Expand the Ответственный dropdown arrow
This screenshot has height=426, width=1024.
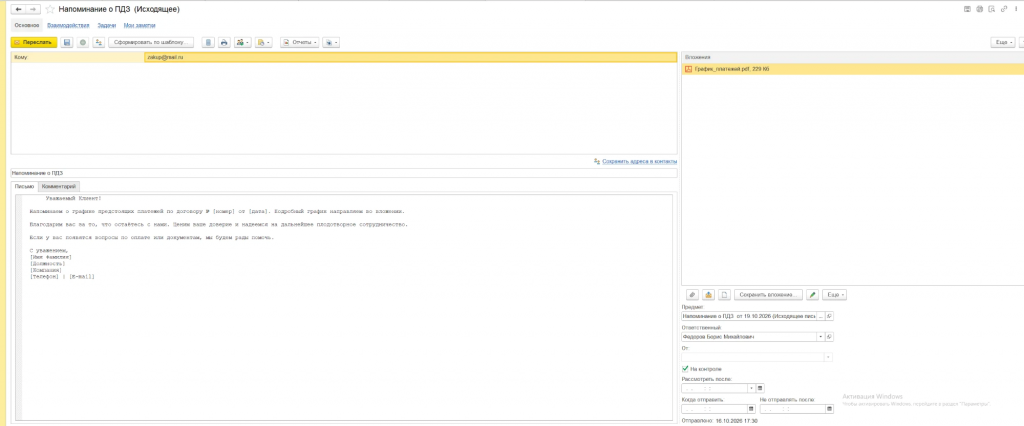point(820,337)
